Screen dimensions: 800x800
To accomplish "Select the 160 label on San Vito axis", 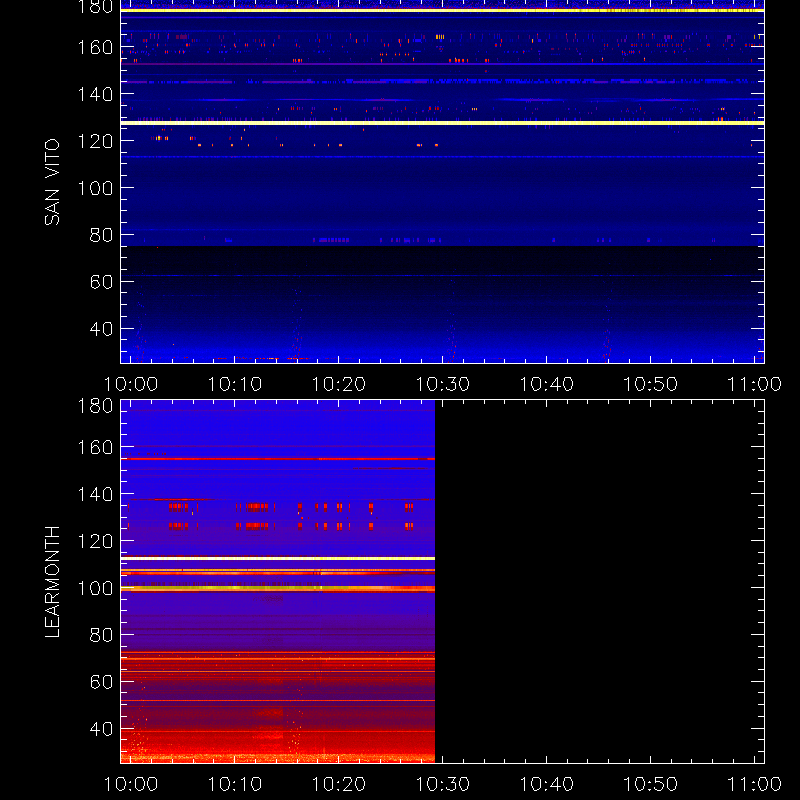I will (95, 47).
